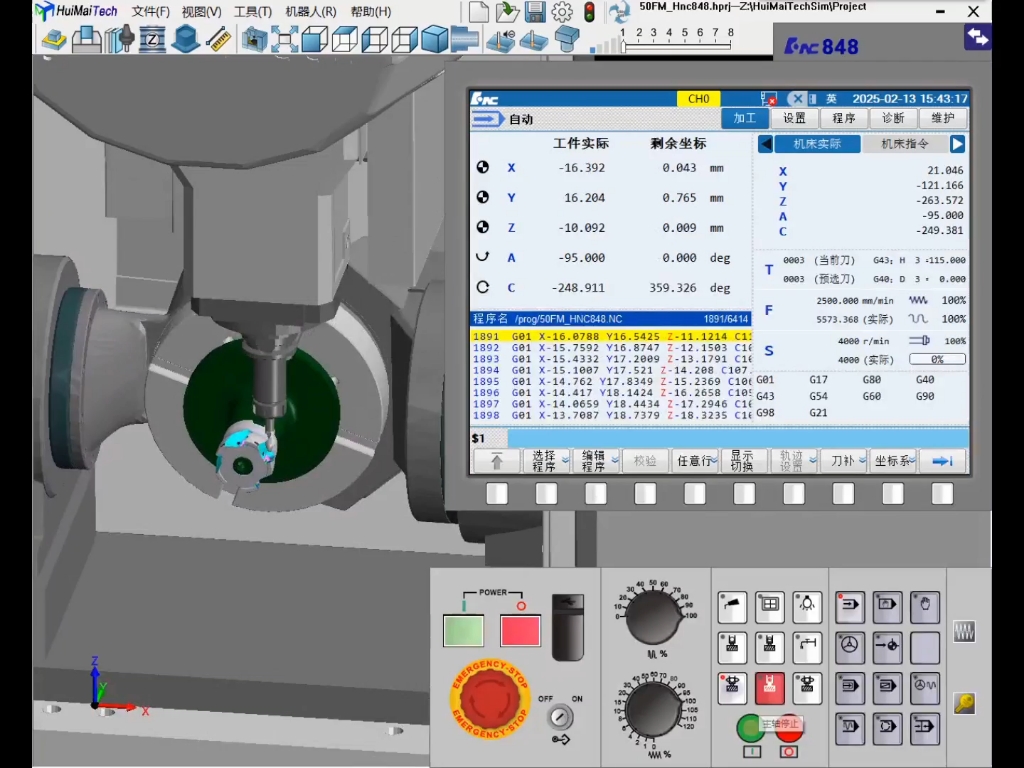
Task: Switch to the 维护 tab
Action: pyautogui.click(x=942, y=118)
